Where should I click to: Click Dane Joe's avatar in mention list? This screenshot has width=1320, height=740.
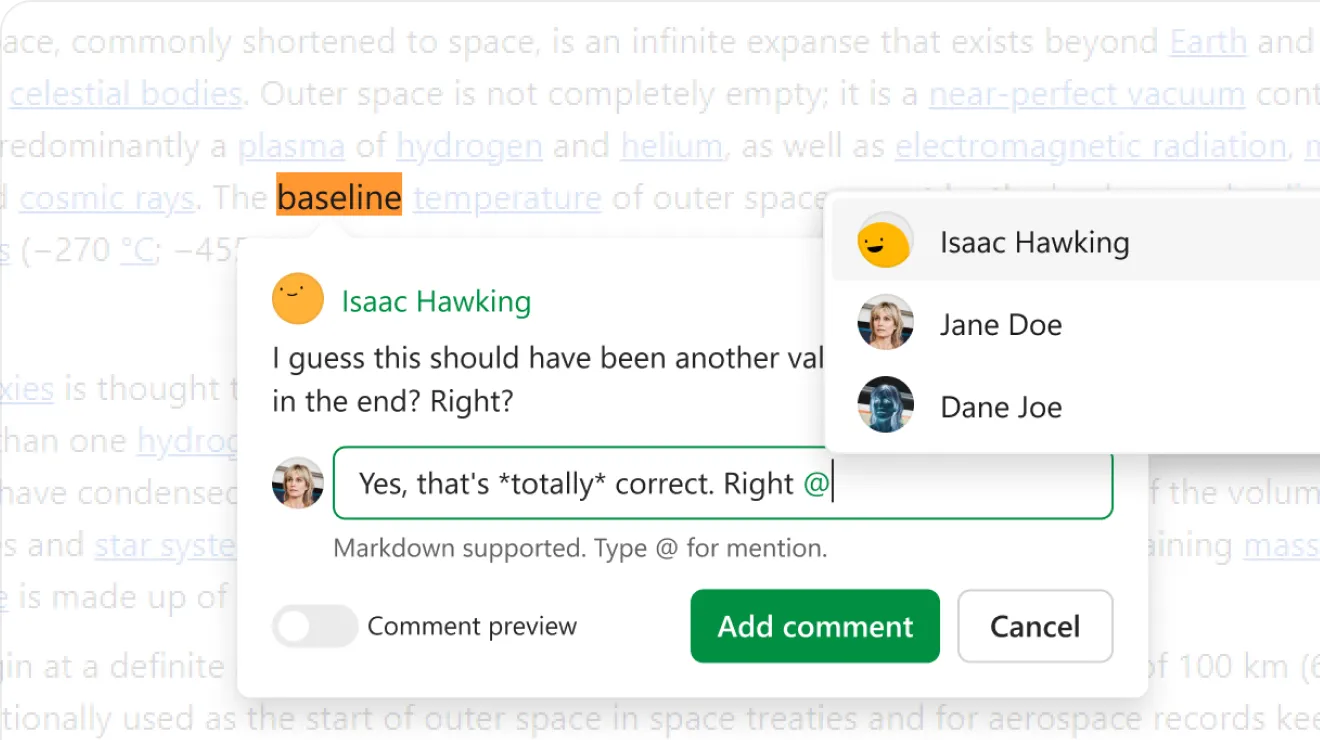point(885,406)
